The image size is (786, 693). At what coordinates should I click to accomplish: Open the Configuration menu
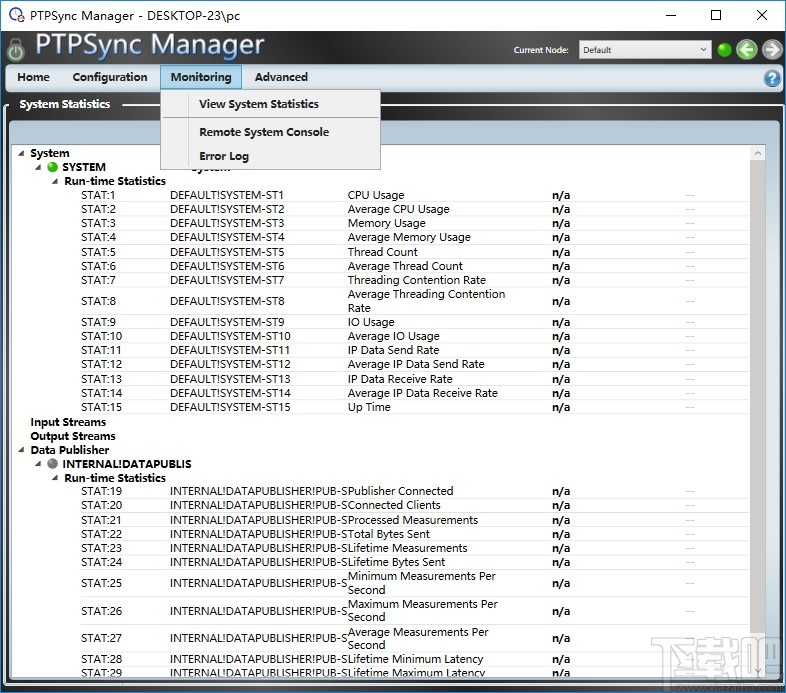click(x=110, y=77)
